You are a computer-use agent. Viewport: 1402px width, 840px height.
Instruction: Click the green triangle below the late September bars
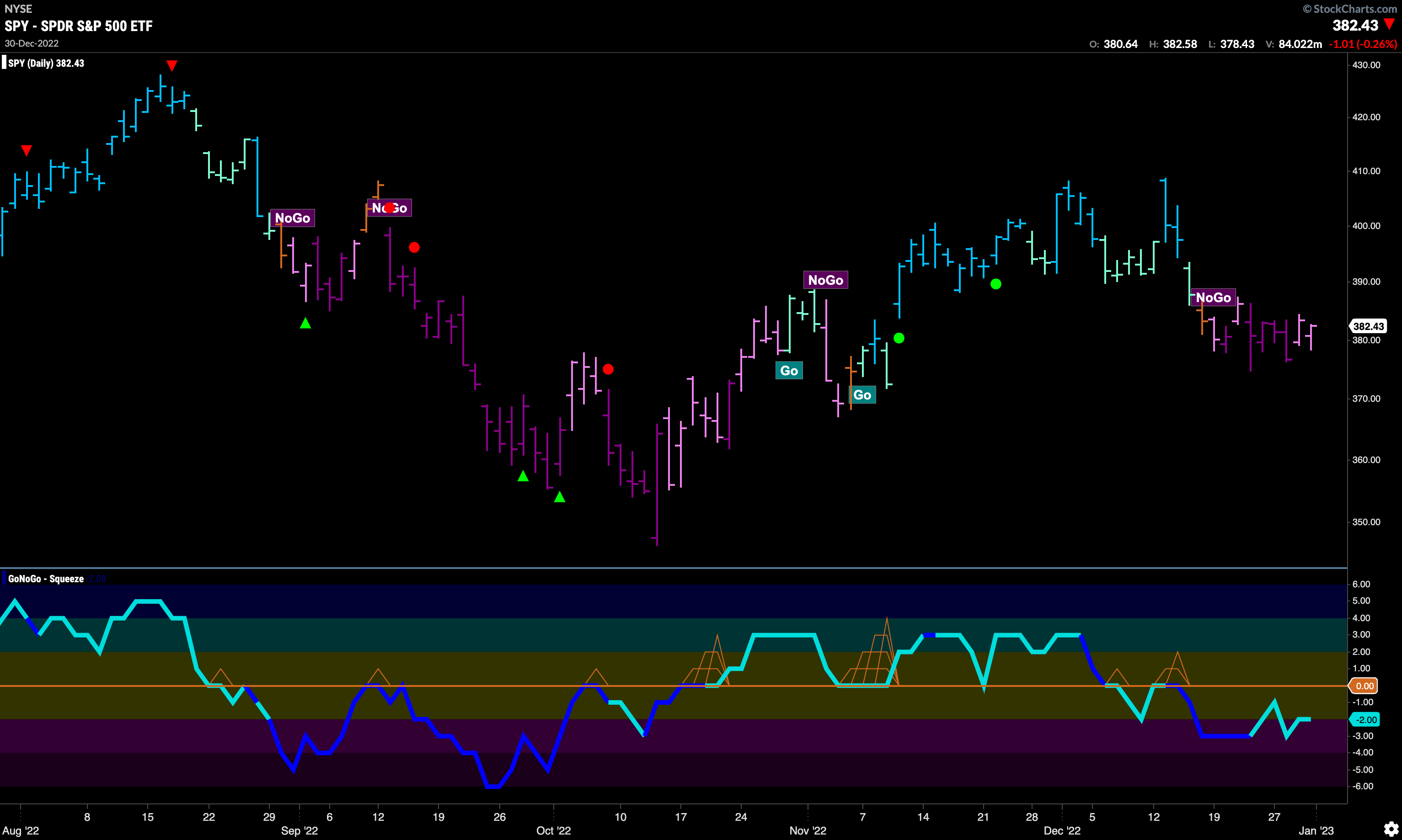coord(523,476)
